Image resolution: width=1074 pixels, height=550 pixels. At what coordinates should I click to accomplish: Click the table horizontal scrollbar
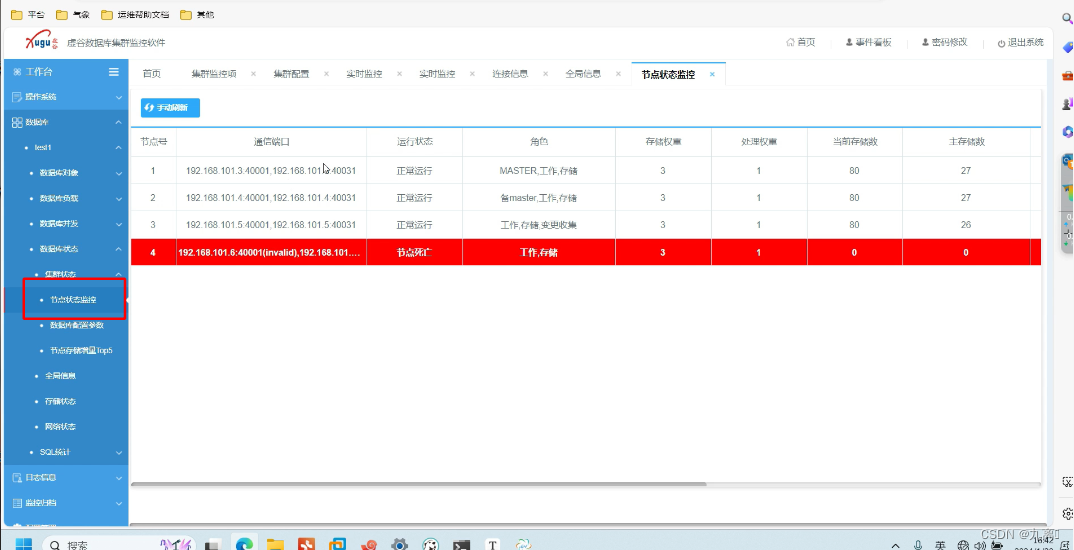pyautogui.click(x=419, y=484)
